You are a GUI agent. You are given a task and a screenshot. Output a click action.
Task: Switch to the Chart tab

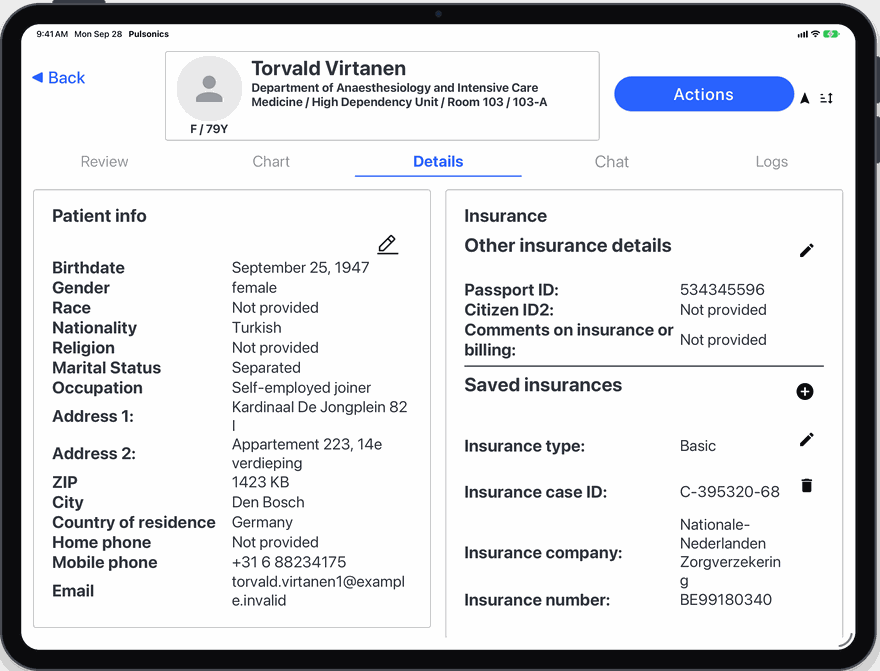point(271,162)
